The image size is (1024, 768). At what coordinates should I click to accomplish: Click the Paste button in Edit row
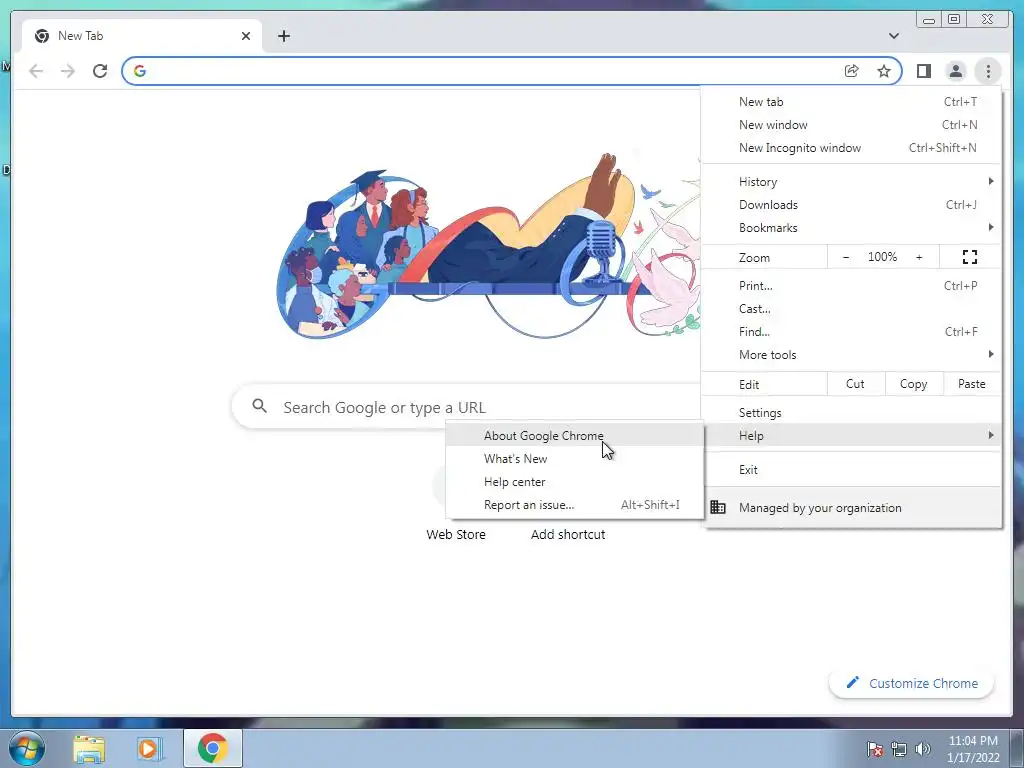(x=972, y=384)
